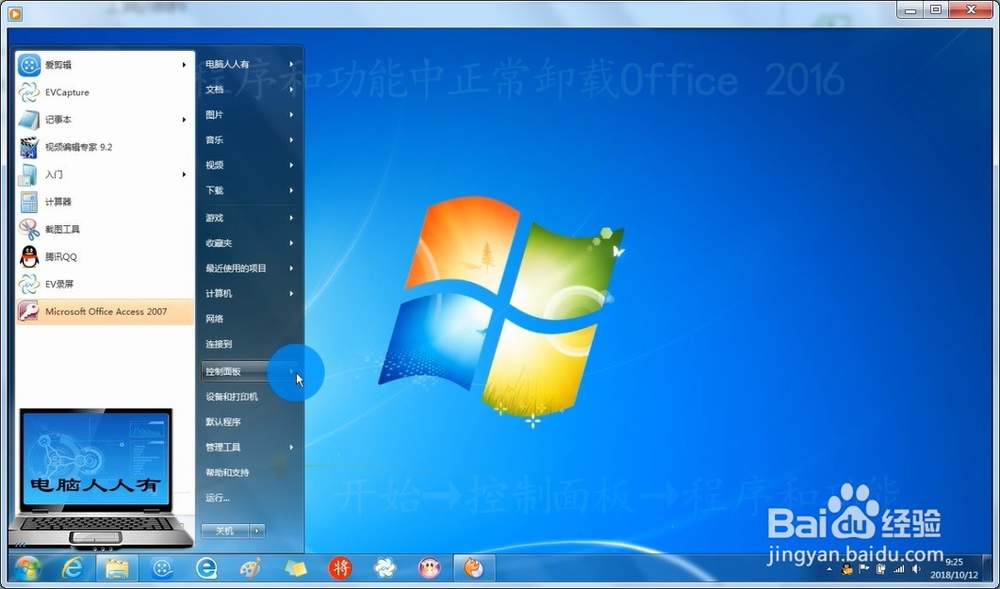The height and width of the screenshot is (589, 1000).
Task: Expand the 电脑人人有 submenu arrow
Action: coord(291,64)
